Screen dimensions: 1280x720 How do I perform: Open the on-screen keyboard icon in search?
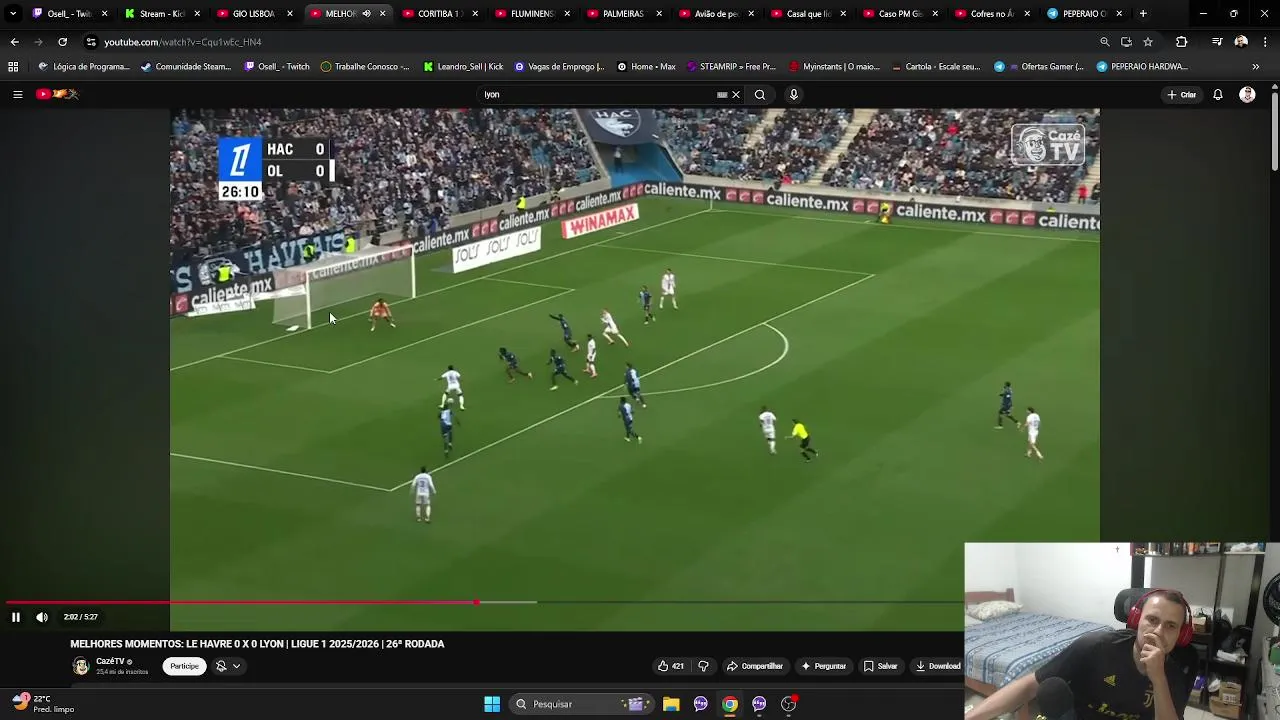point(722,95)
